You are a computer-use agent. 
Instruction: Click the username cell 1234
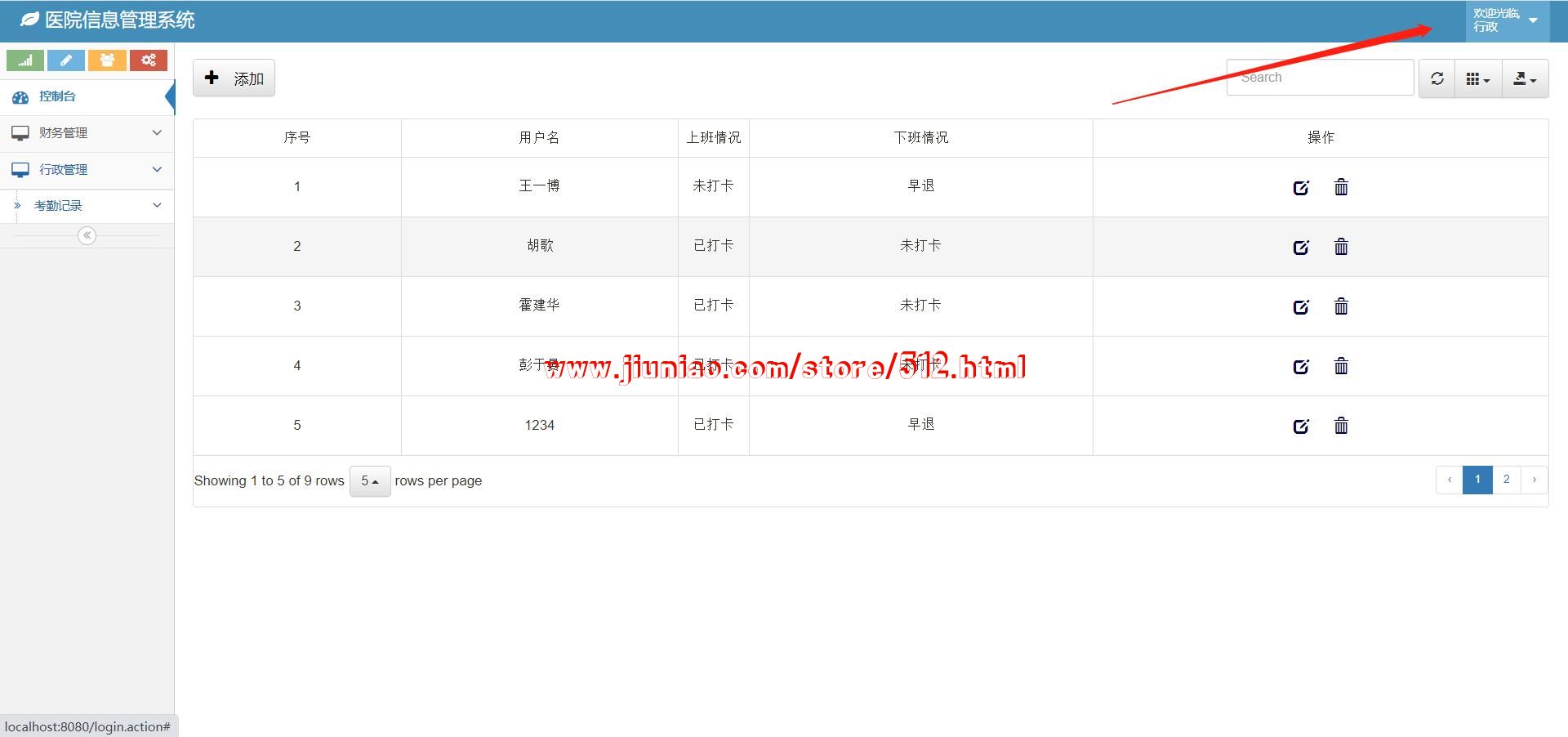(x=540, y=425)
